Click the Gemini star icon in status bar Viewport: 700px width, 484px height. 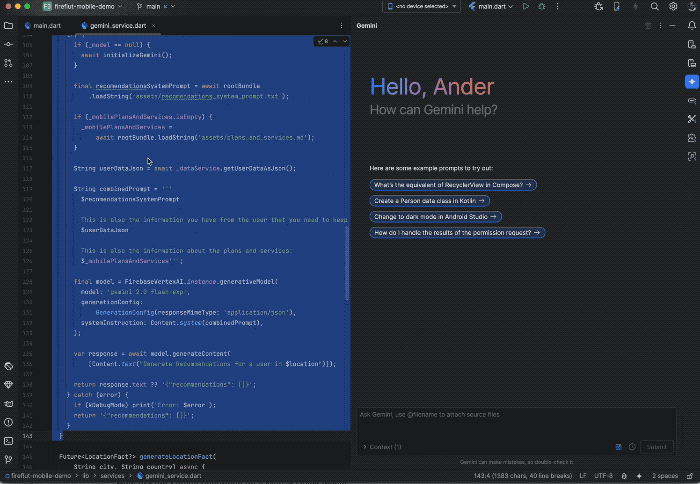click(x=639, y=476)
